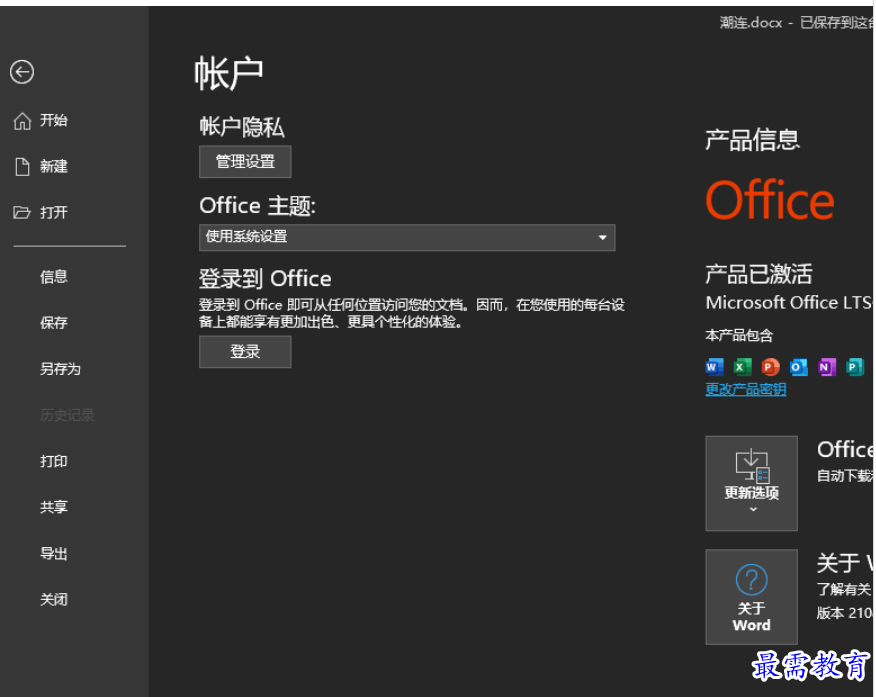Click the 管理设置 button
Viewport: 876px width, 697px height.
[x=245, y=161]
